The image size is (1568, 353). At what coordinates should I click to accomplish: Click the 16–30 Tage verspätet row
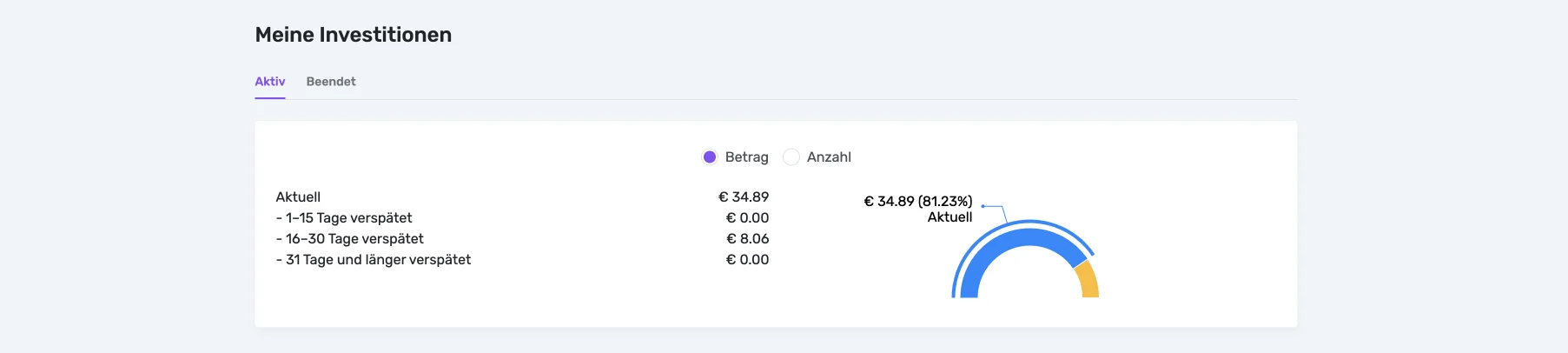tap(350, 239)
